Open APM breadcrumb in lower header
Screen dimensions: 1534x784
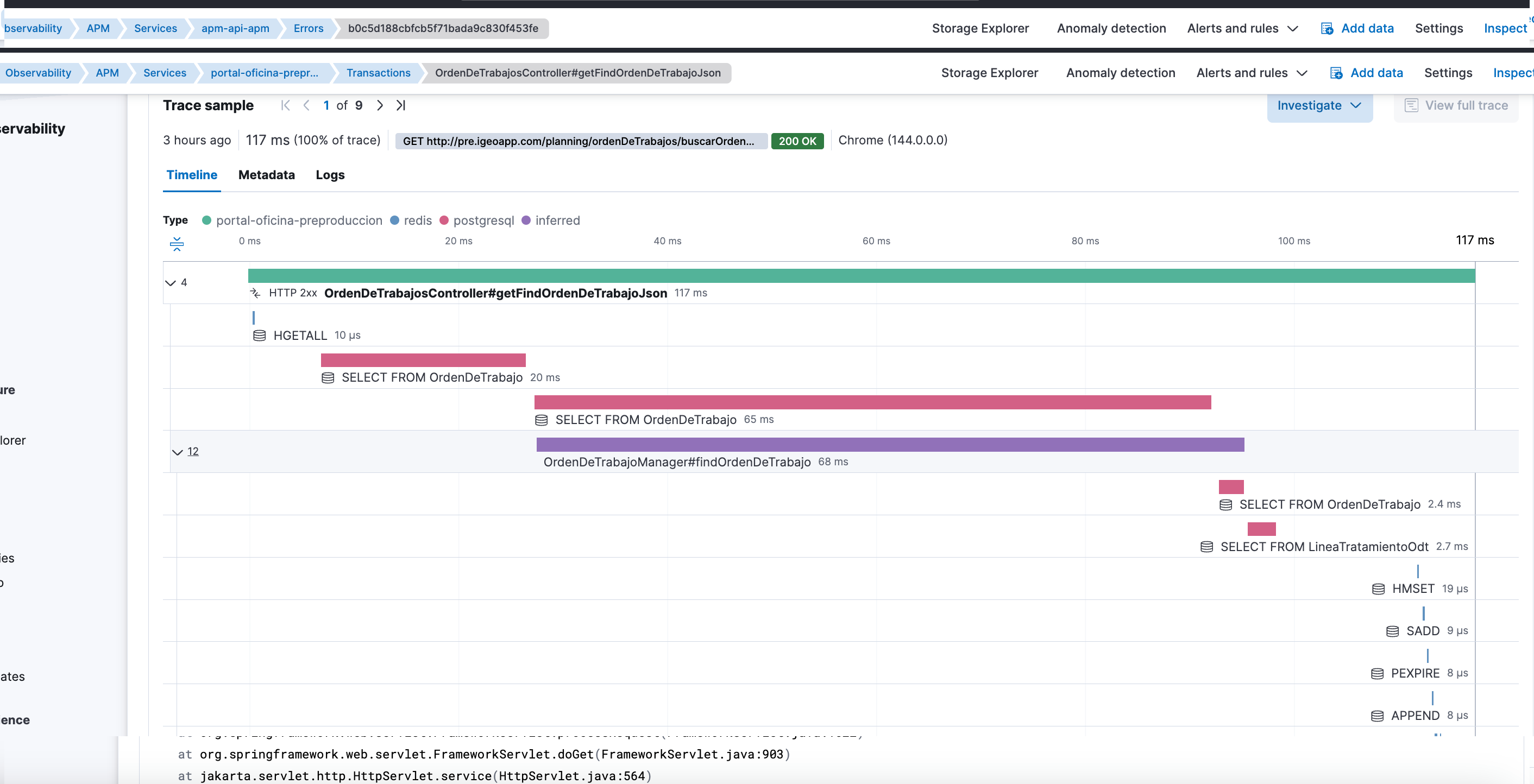point(107,73)
